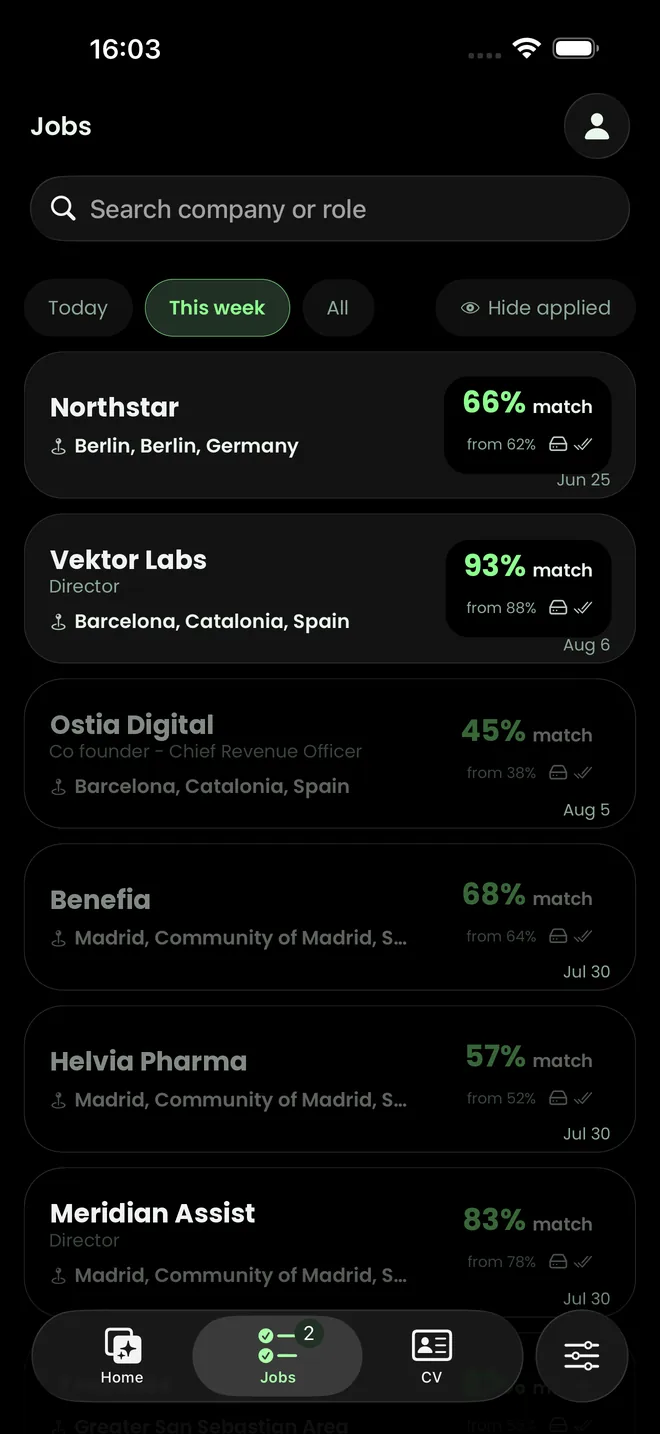Open Ostia Digital Chief Revenue Officer listing
Screen dimensions: 660x1434
[x=330, y=754]
